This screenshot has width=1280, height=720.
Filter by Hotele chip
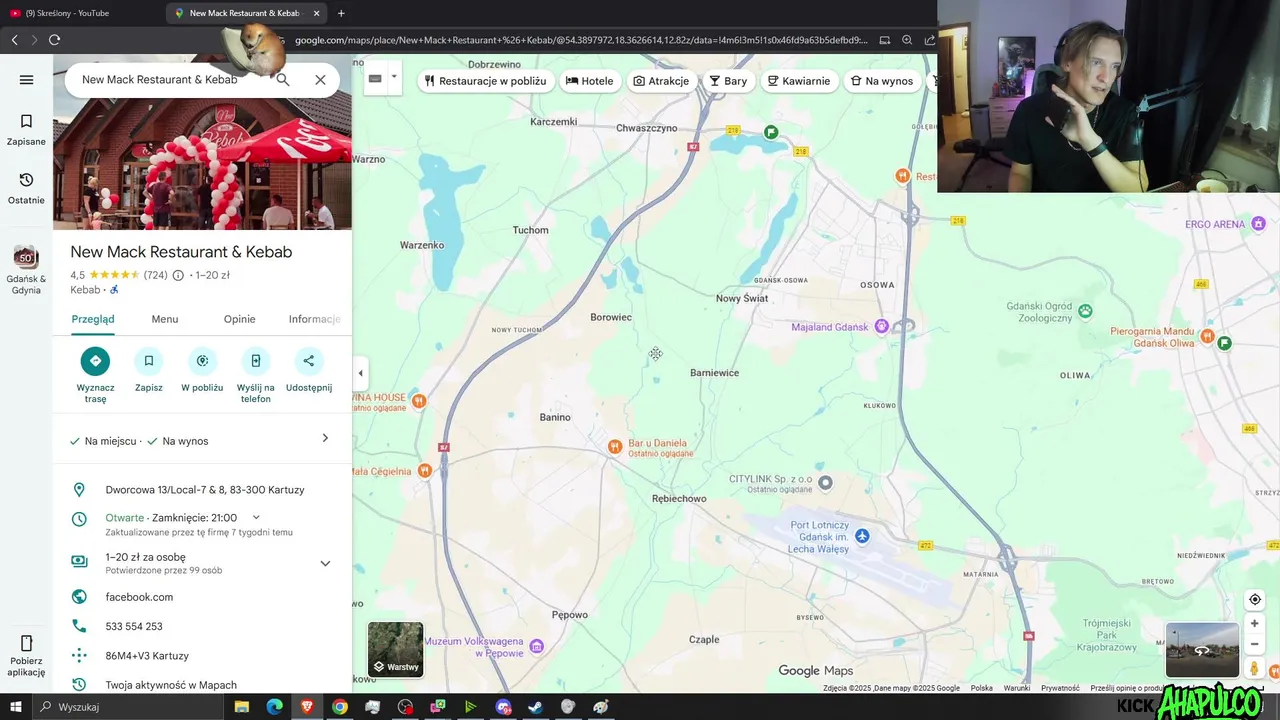tap(590, 81)
